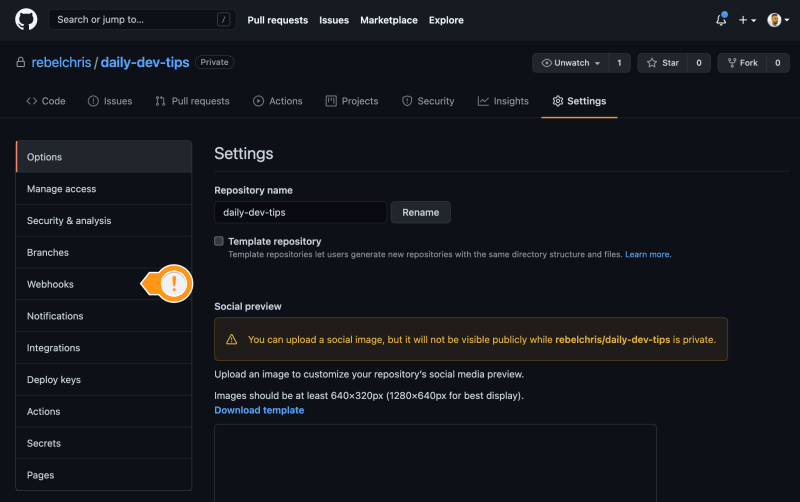Image resolution: width=800 pixels, height=502 pixels.
Task: Switch to the repository Actions tab
Action: point(278,101)
